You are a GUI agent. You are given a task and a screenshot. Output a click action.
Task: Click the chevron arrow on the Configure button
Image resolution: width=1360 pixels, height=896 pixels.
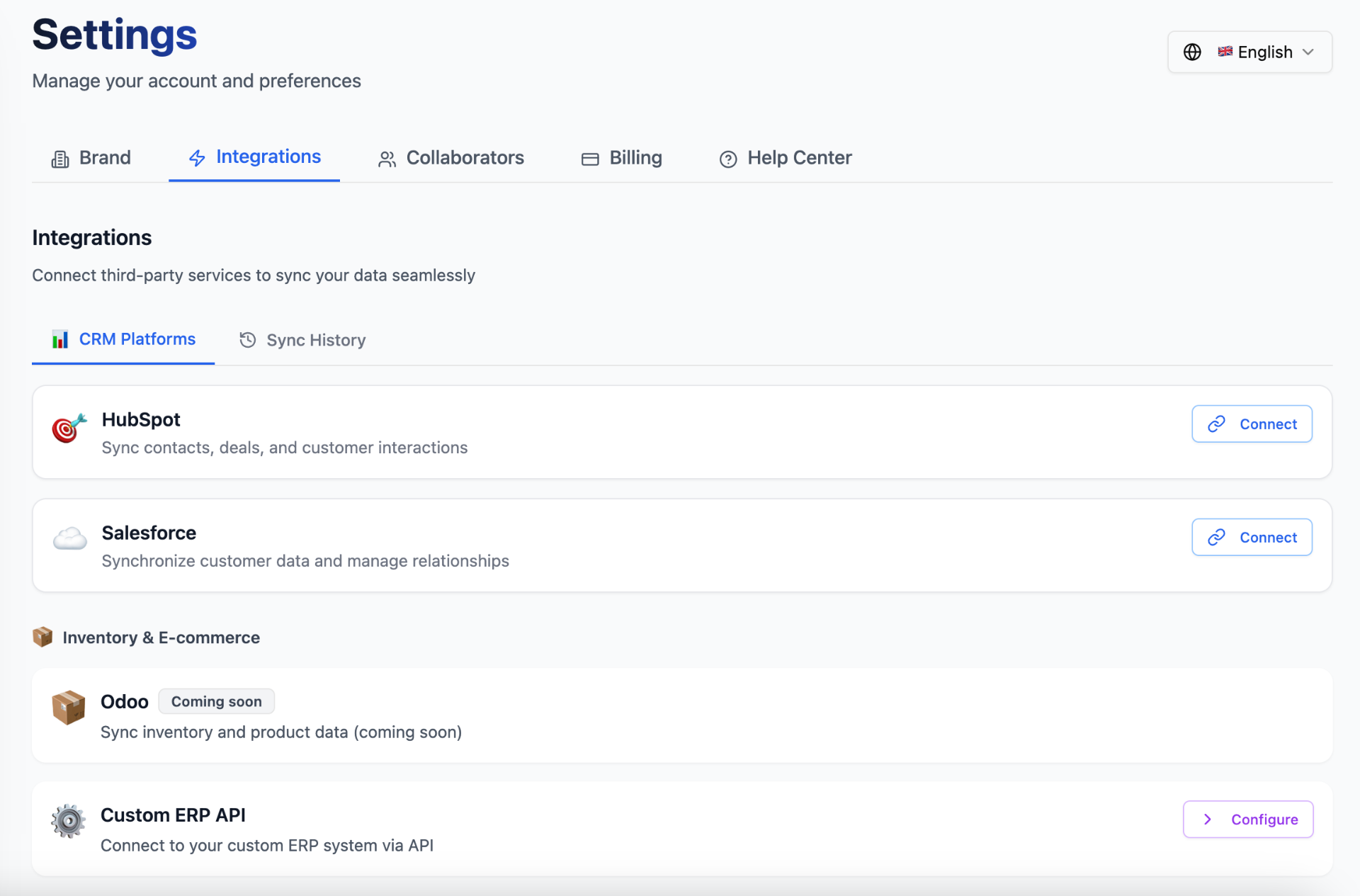point(1208,820)
